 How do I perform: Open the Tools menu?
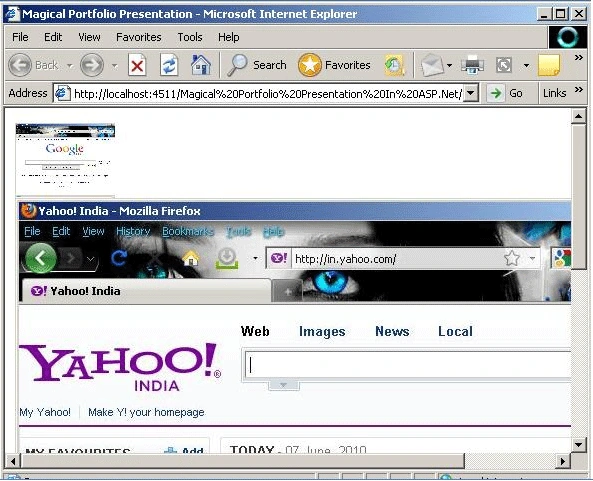point(190,37)
